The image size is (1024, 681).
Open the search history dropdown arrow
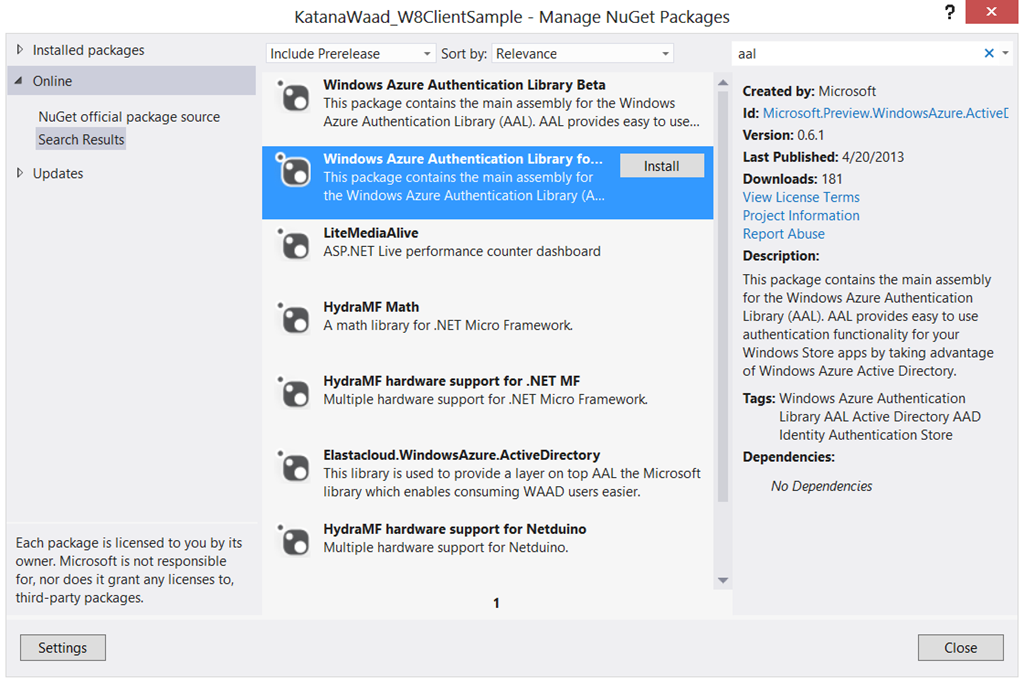pyautogui.click(x=1006, y=54)
